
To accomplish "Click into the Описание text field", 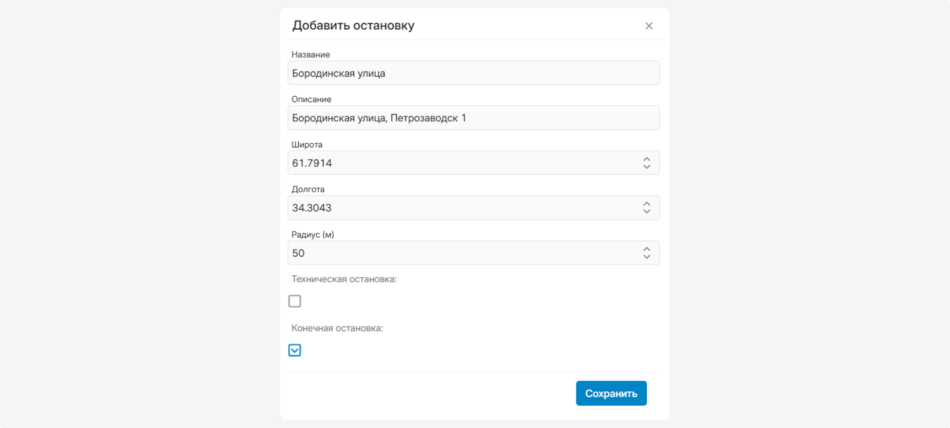I will pos(474,118).
